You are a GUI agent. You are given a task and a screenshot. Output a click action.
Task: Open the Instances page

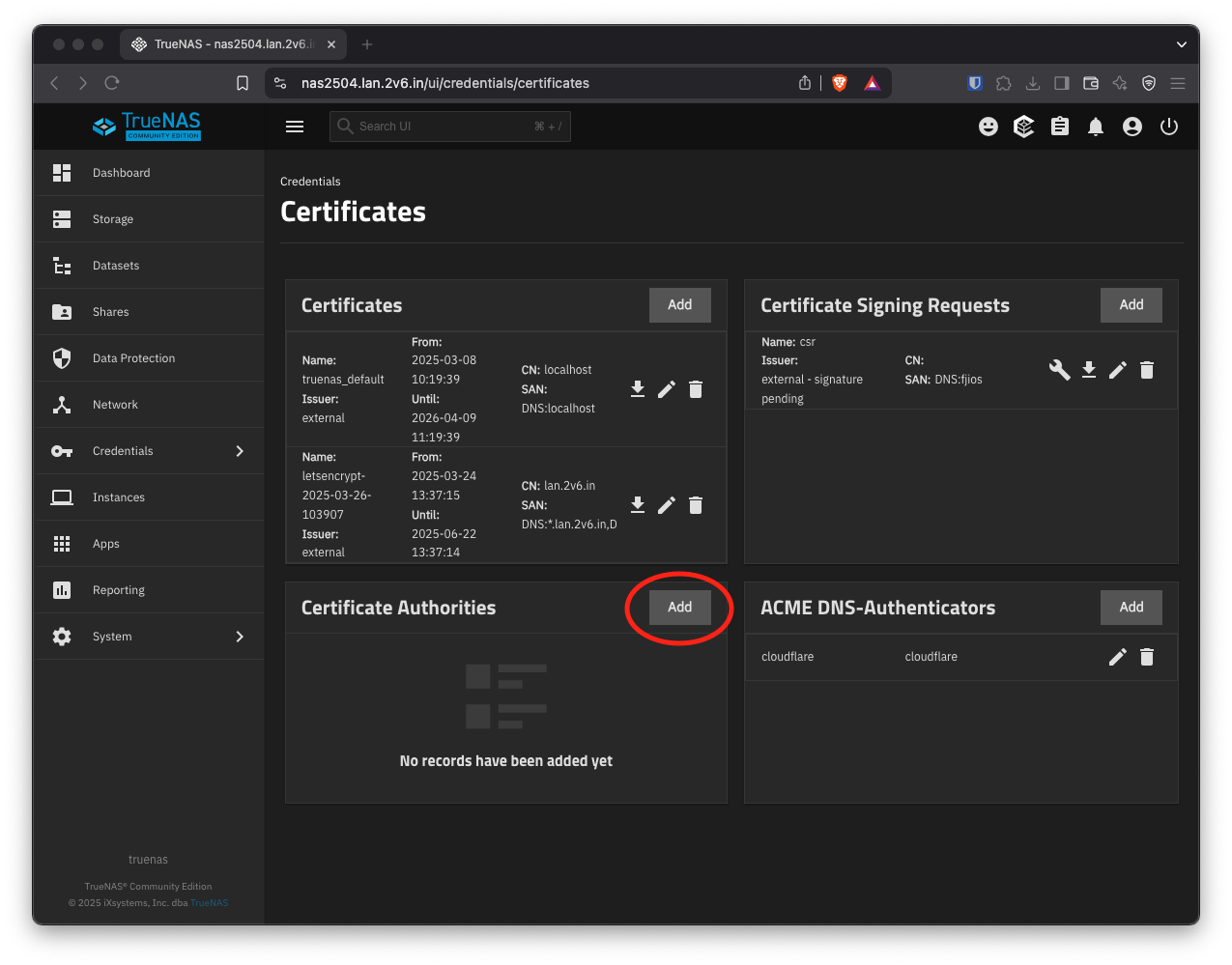[x=149, y=497]
